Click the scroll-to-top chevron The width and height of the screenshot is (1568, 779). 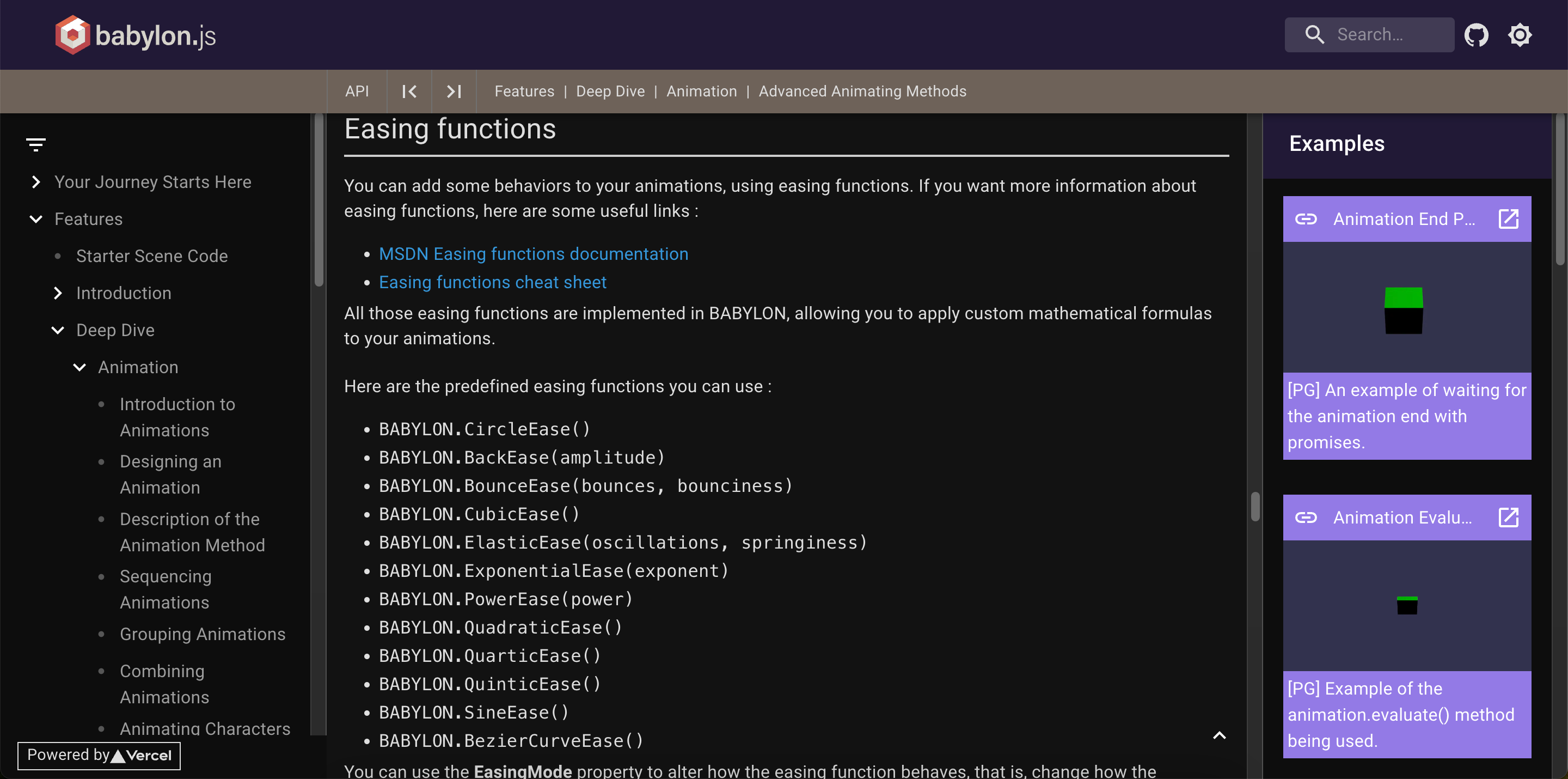pyautogui.click(x=1219, y=735)
